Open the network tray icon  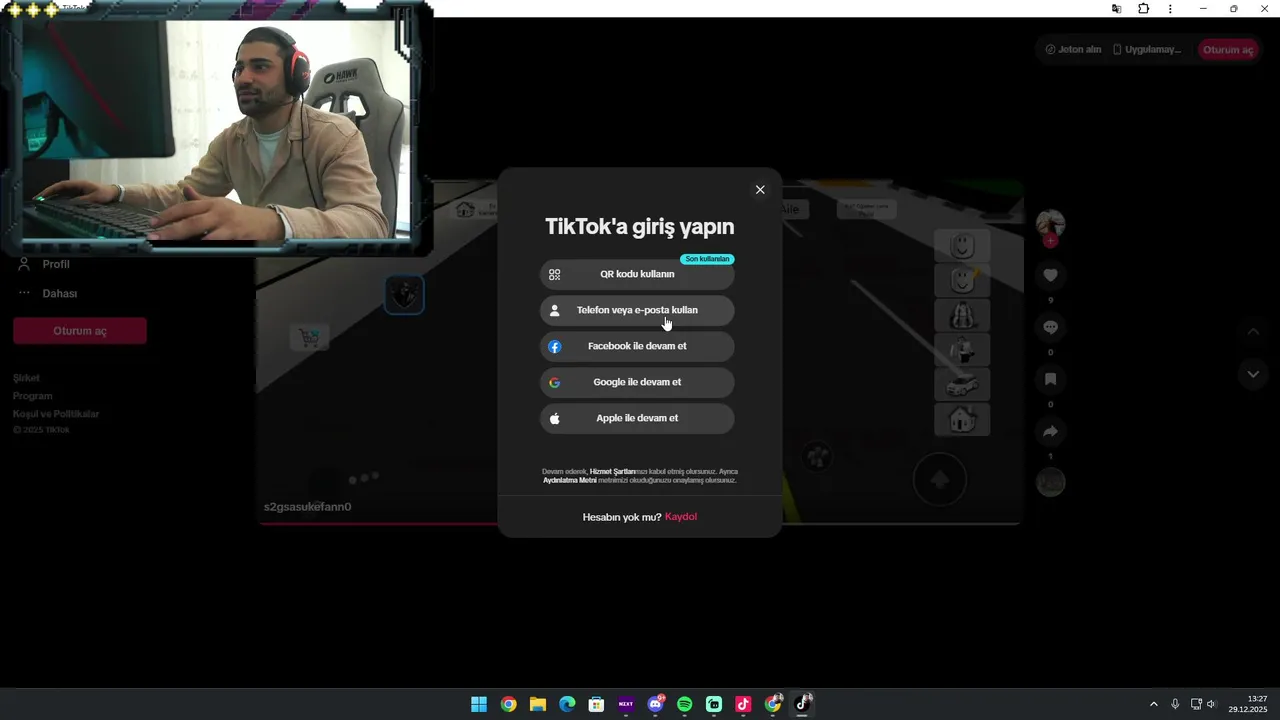tap(1196, 704)
